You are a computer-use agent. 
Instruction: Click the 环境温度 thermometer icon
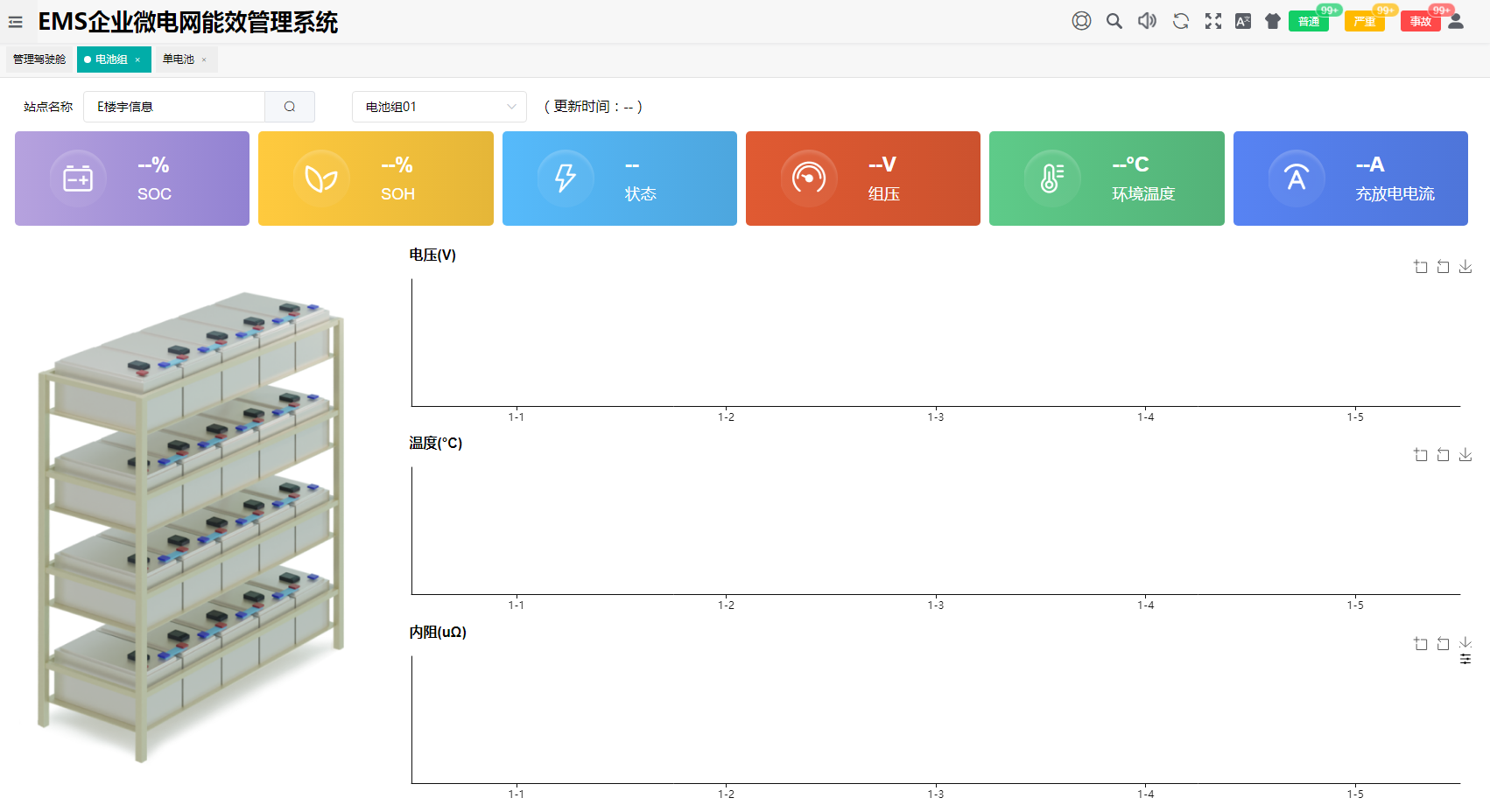point(1052,178)
